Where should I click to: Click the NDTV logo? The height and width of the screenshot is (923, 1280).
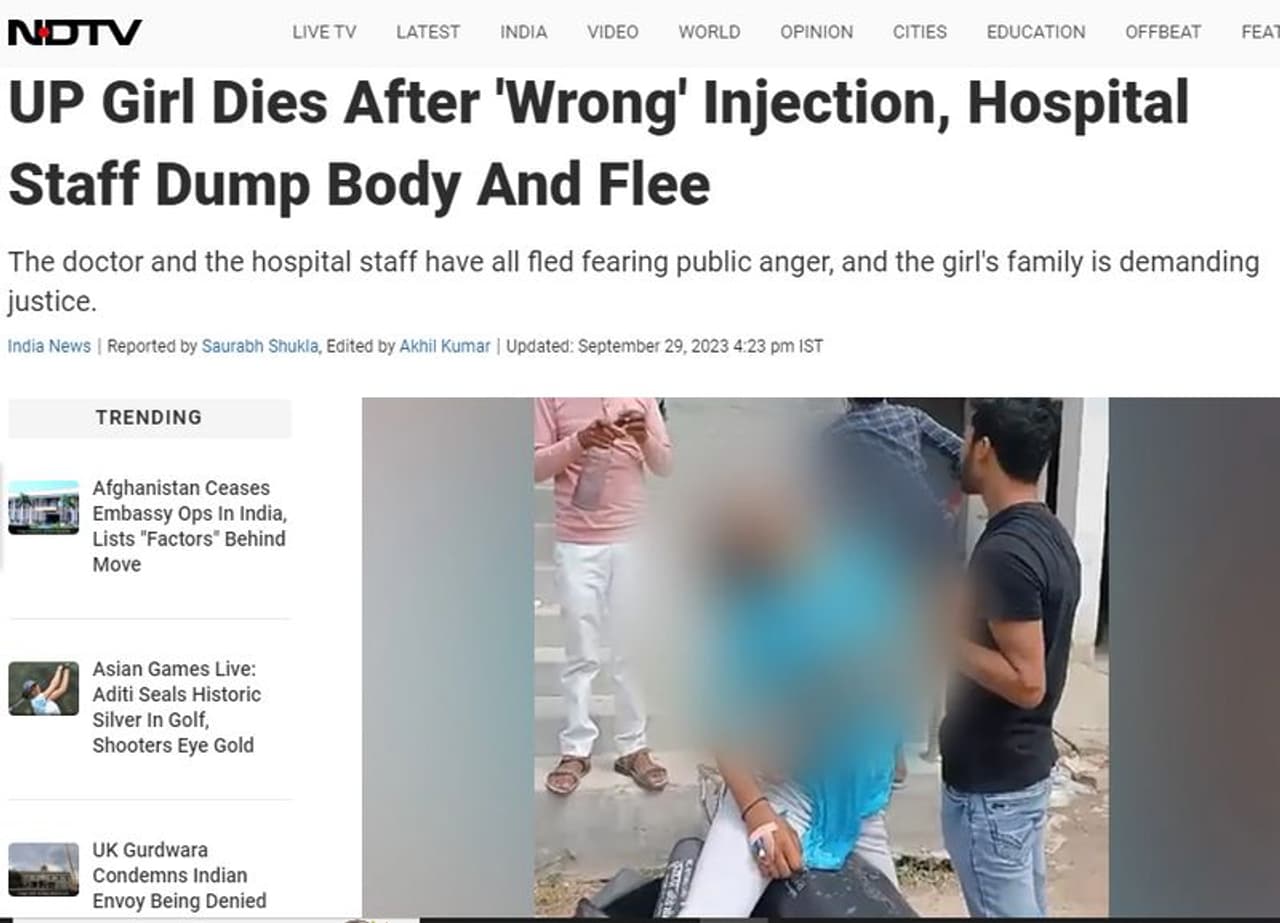pos(75,32)
